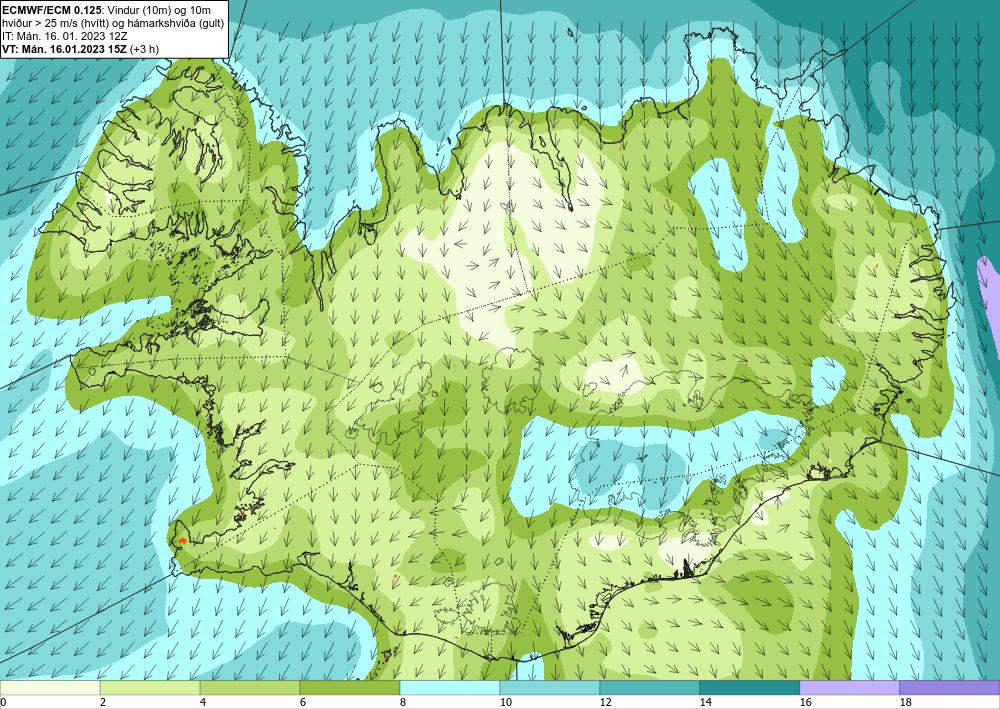Click the IT: Mán. 16. 01. 2023 12Z line
1000x709 pixels.
[x=65, y=36]
